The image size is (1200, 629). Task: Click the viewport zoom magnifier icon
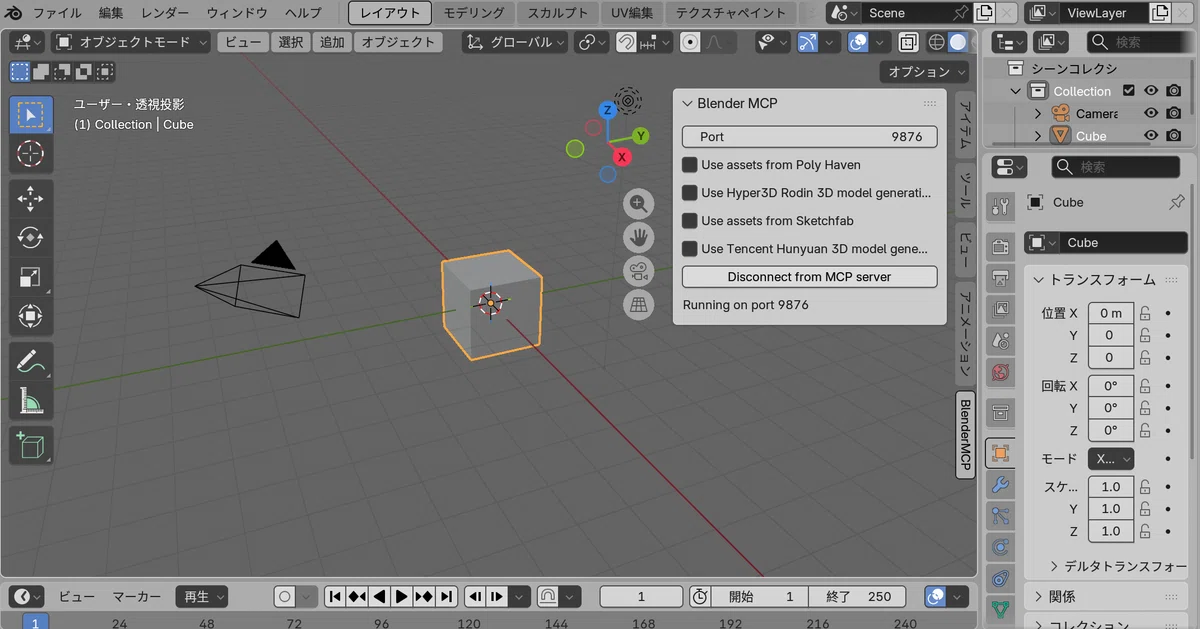tap(639, 204)
